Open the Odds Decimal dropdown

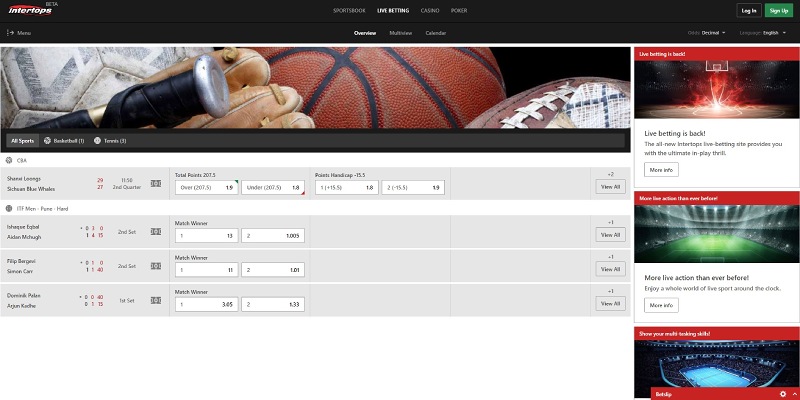(x=711, y=33)
